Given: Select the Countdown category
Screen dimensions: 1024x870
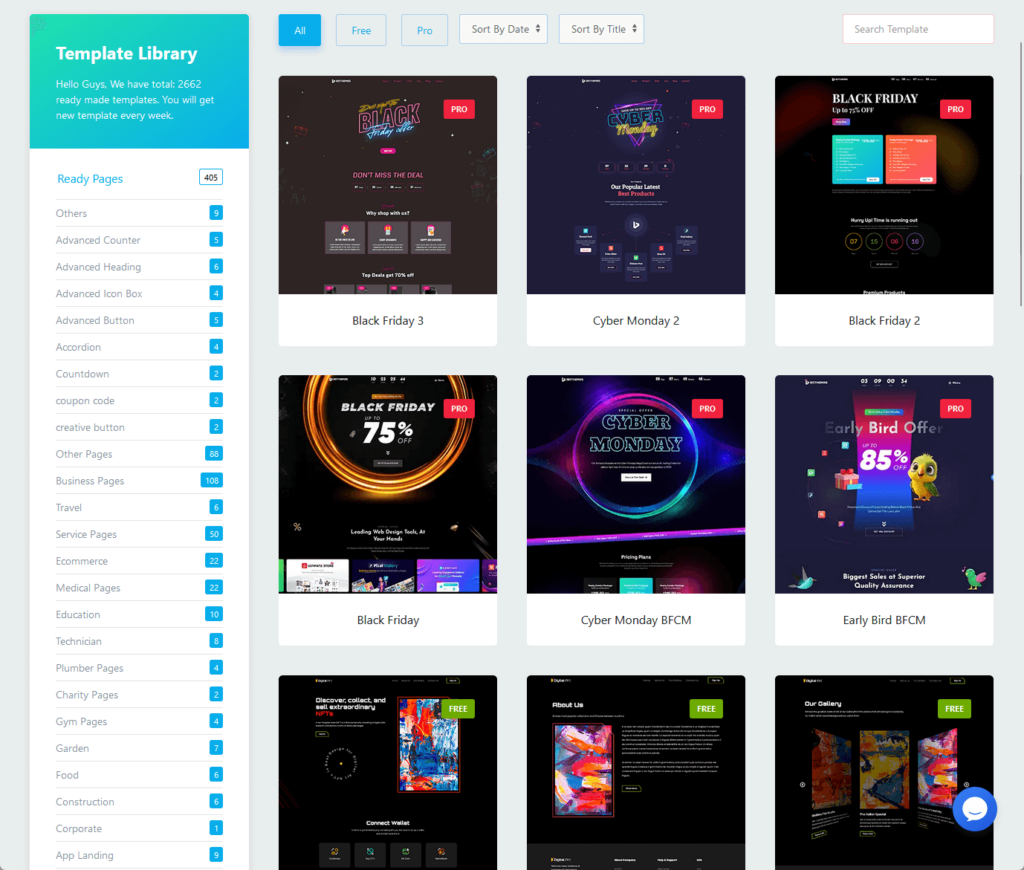Looking at the screenshot, I should tap(138, 374).
